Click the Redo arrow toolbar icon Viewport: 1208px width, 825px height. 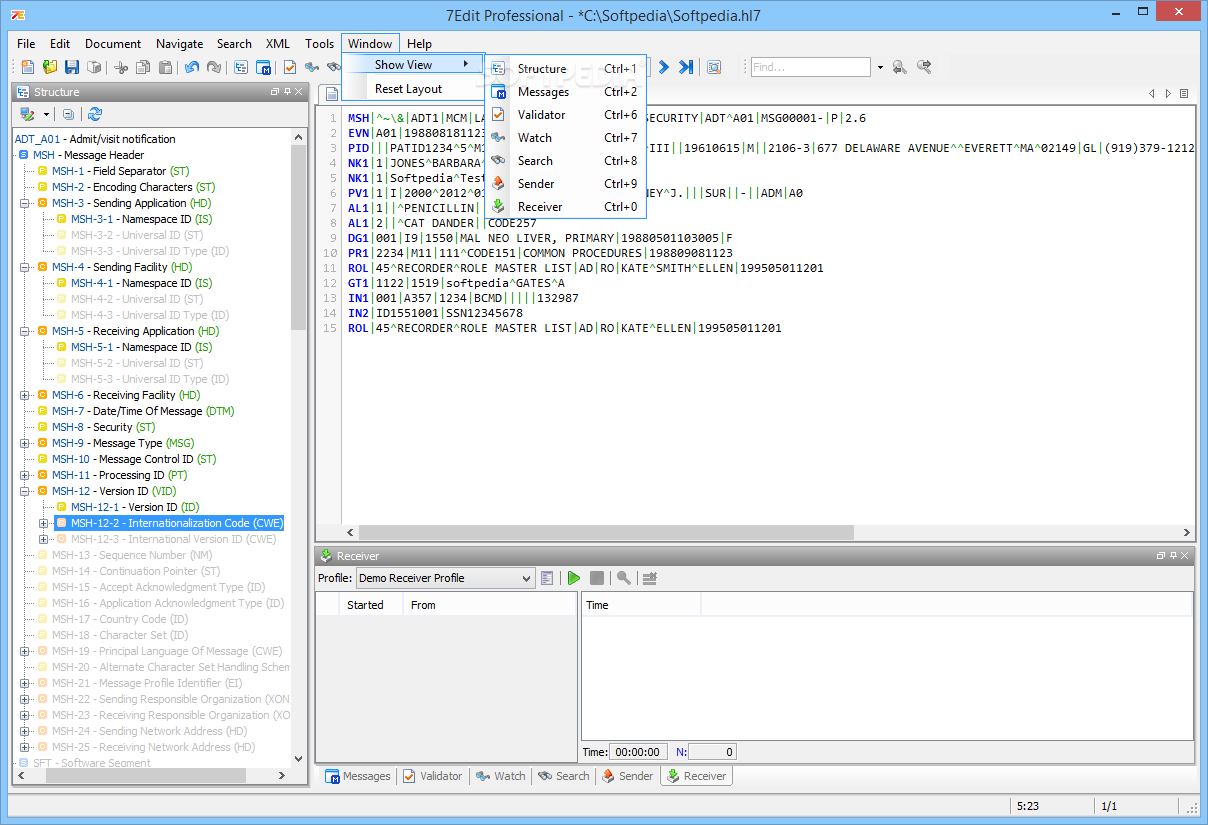click(x=213, y=67)
